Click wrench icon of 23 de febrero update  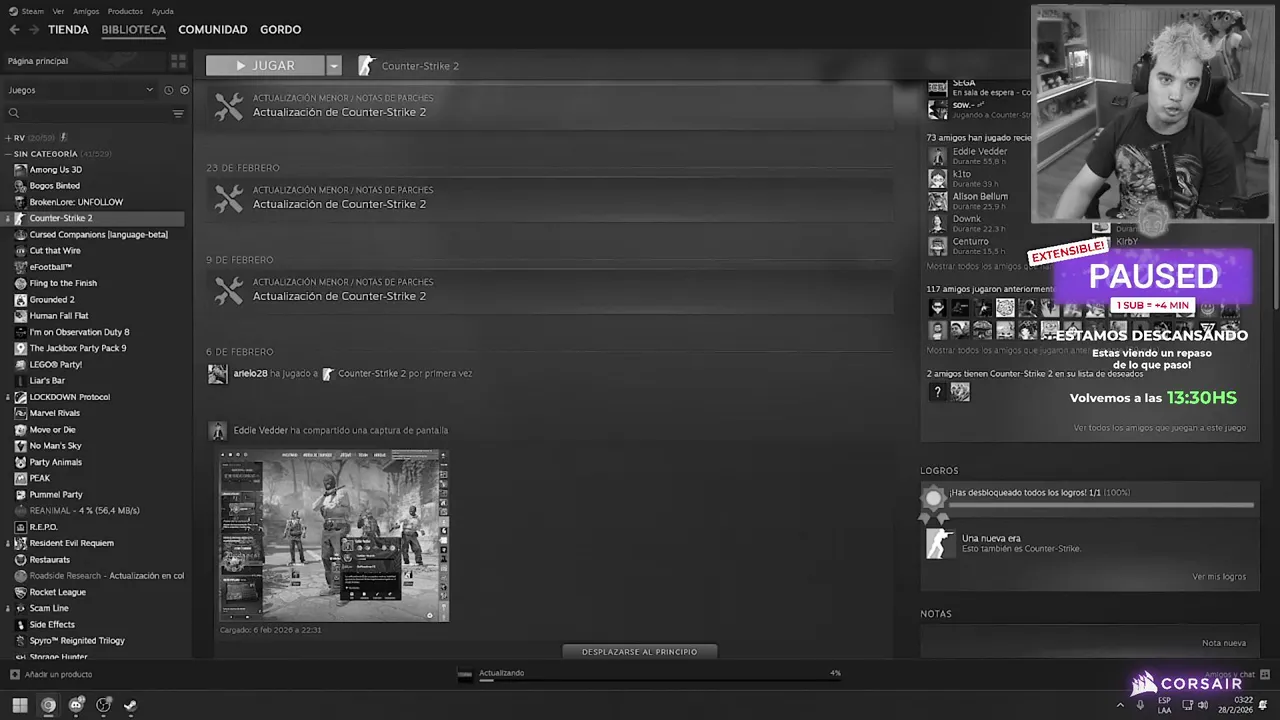click(x=229, y=199)
